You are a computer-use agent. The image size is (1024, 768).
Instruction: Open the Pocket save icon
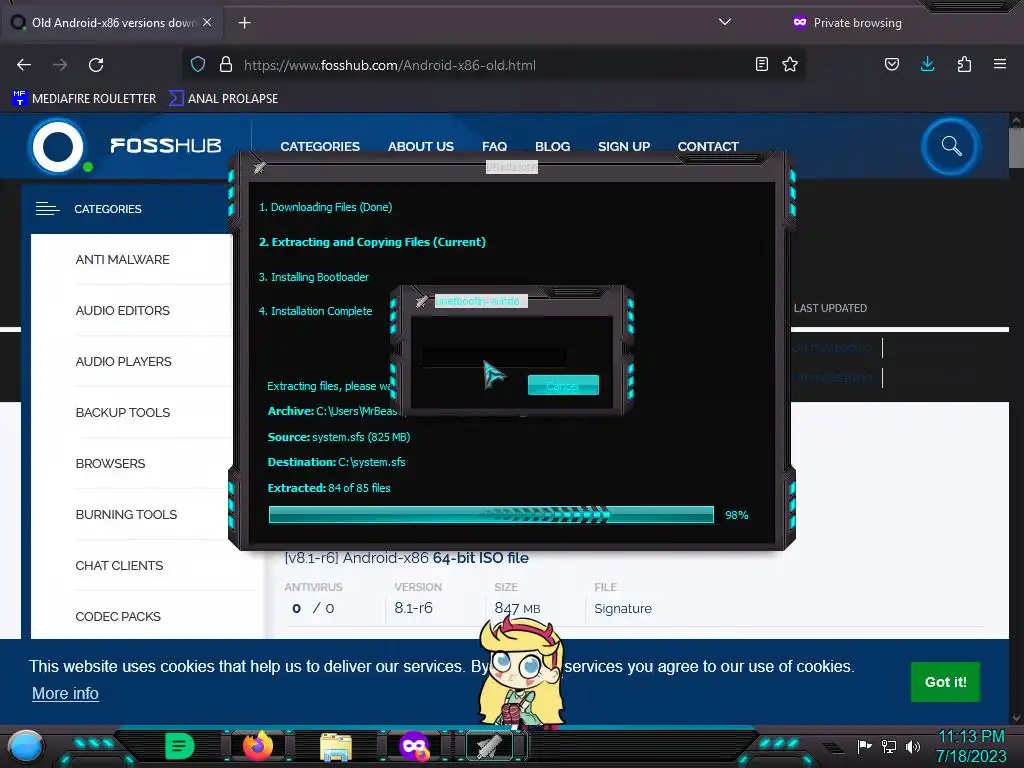892,65
